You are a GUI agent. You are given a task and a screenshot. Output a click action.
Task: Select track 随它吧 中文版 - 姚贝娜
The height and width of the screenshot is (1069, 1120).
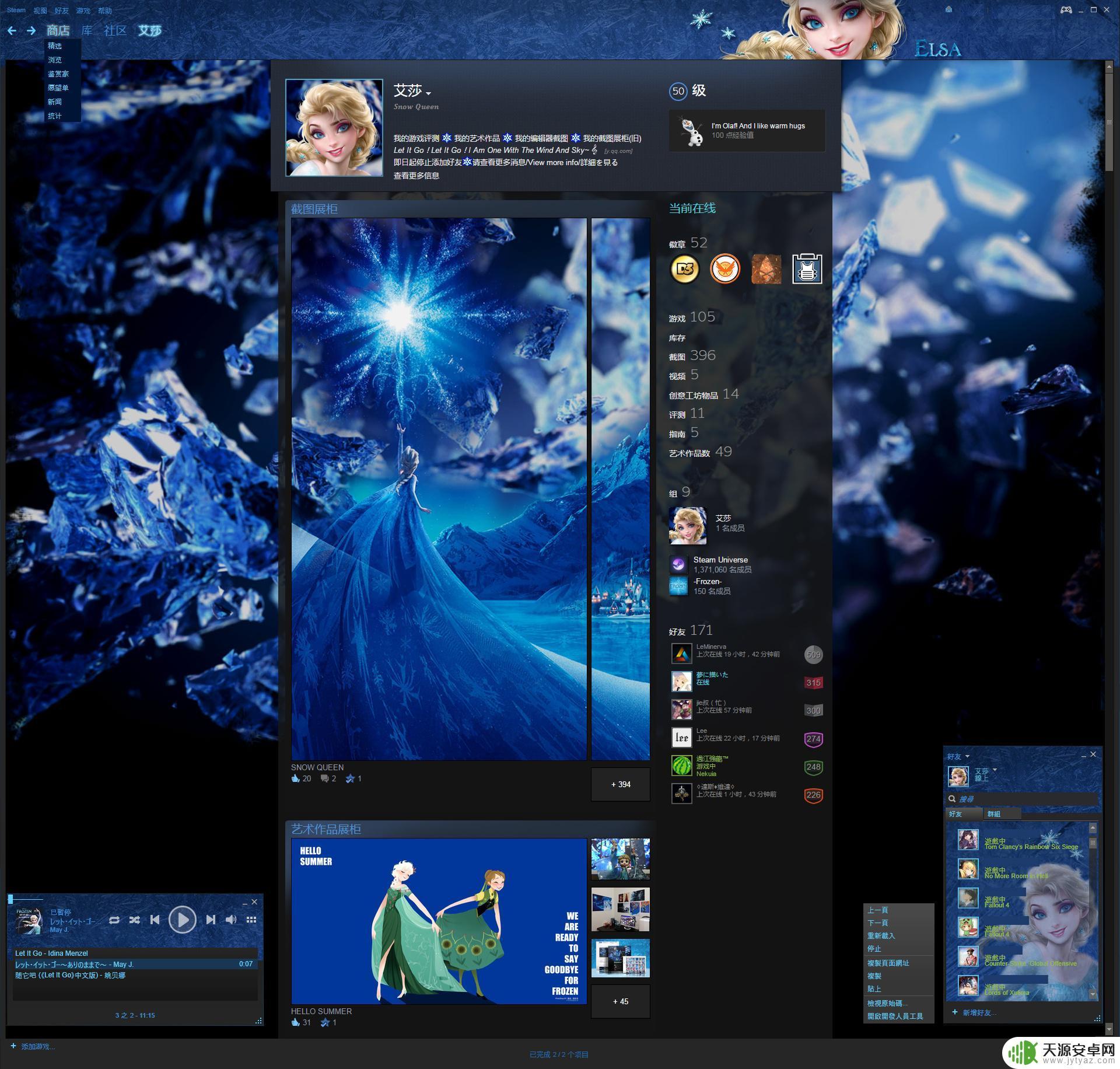pos(135,975)
